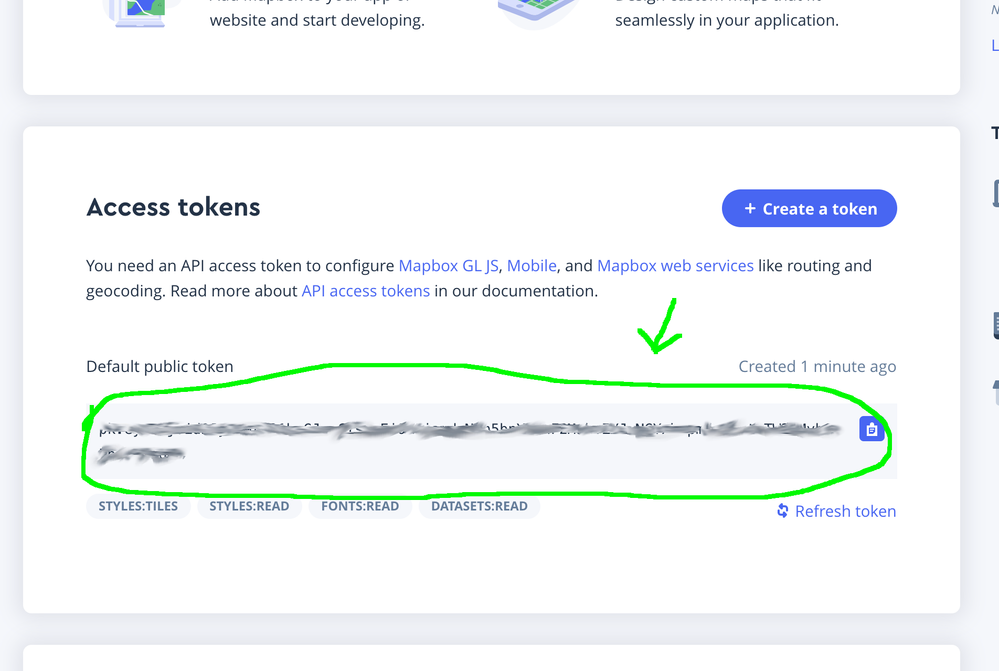Click the 'seamlessly in your application' text
This screenshot has height=671, width=999.
(727, 20)
